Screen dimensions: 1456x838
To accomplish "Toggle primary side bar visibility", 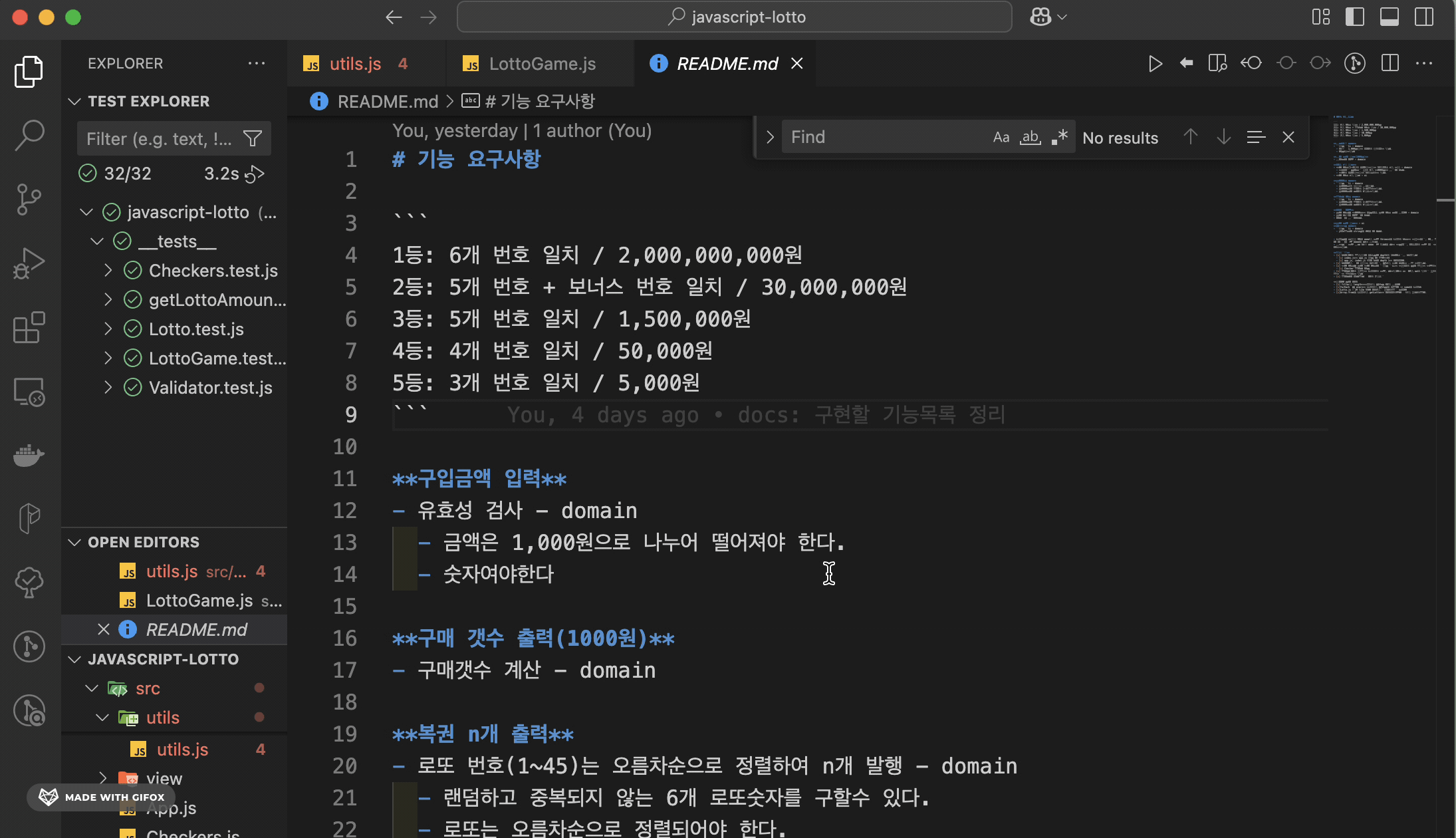I will (x=1355, y=17).
